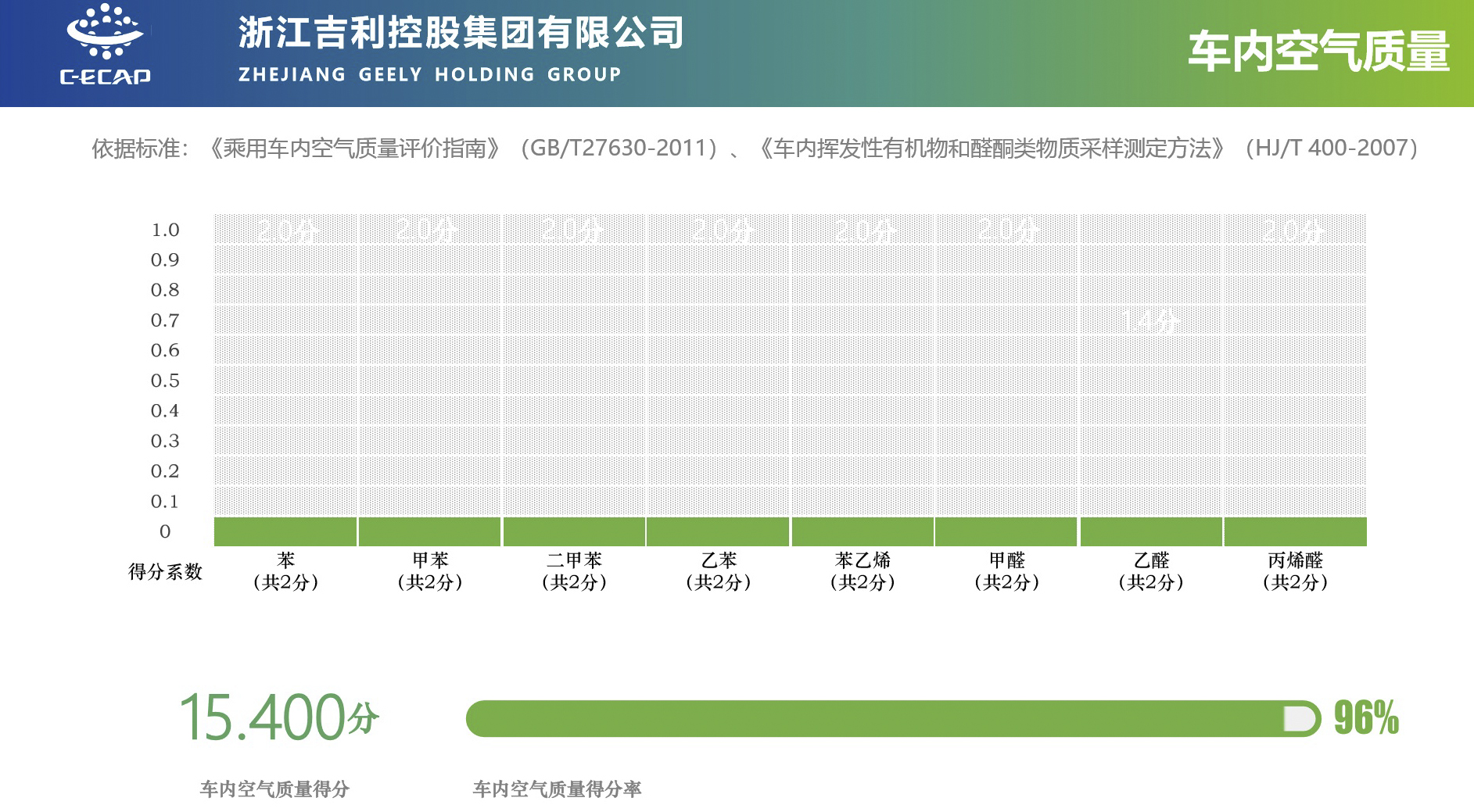The image size is (1474, 812).
Task: Click the 1.0 axis value
Action: 165,230
